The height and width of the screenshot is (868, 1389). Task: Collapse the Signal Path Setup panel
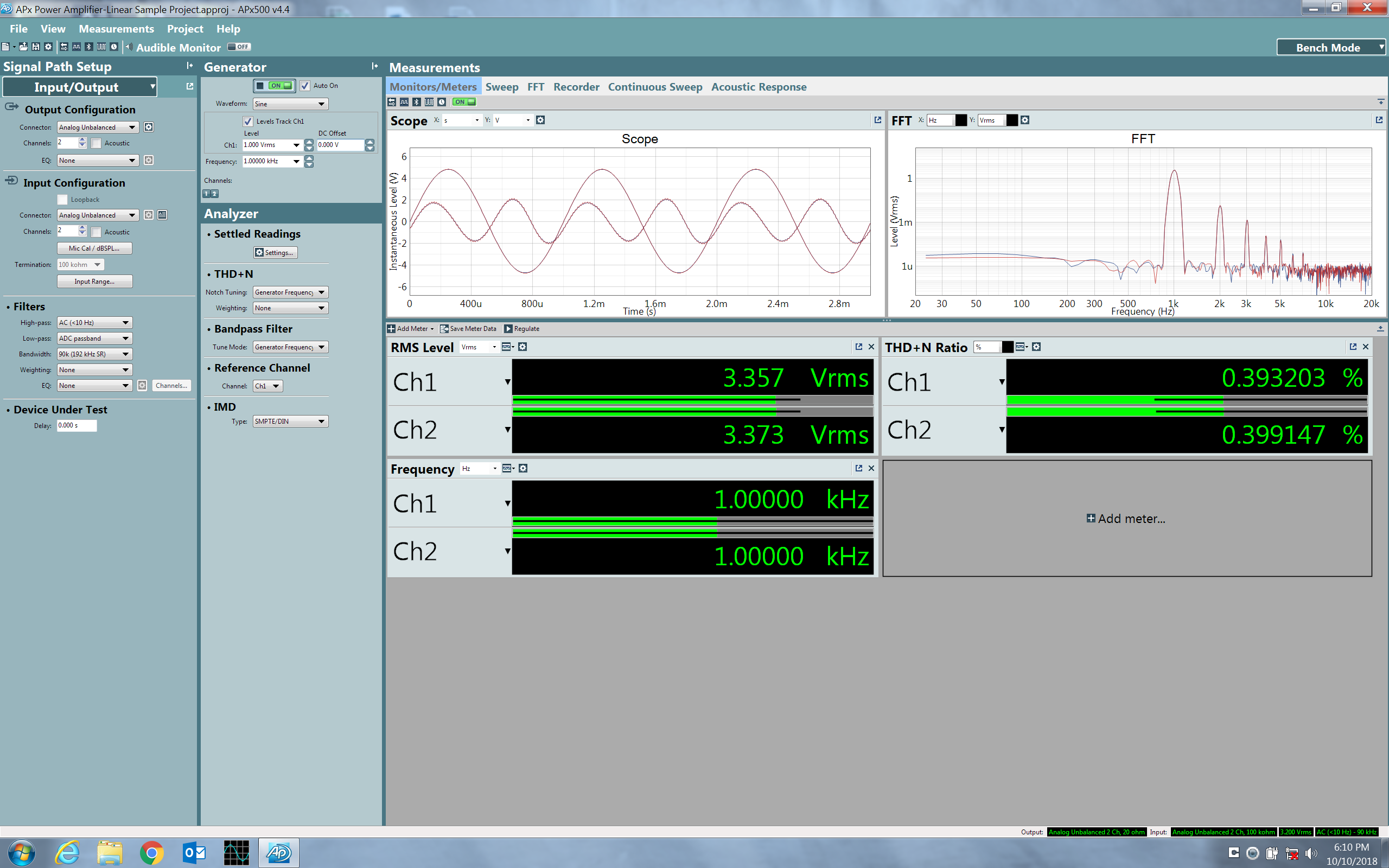pyautogui.click(x=189, y=66)
